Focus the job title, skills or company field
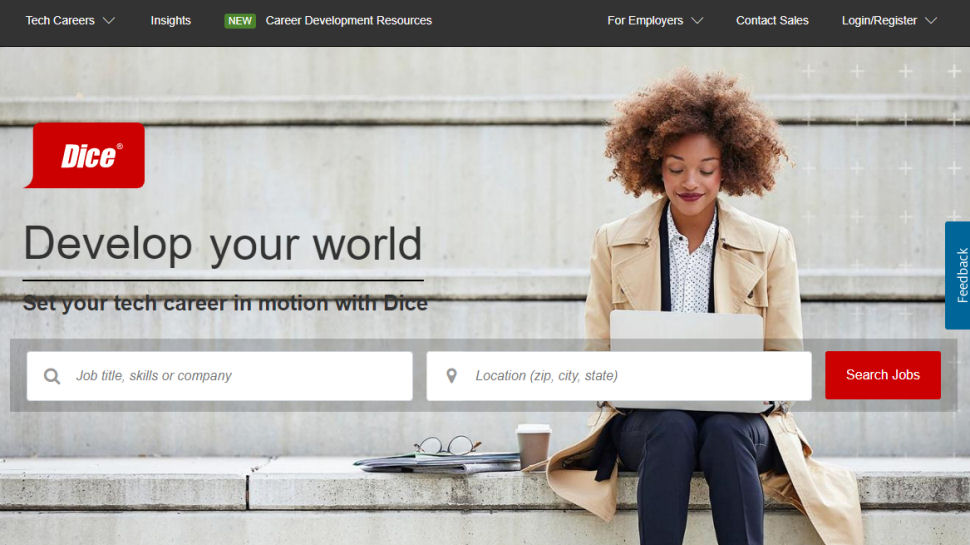 click(x=220, y=376)
